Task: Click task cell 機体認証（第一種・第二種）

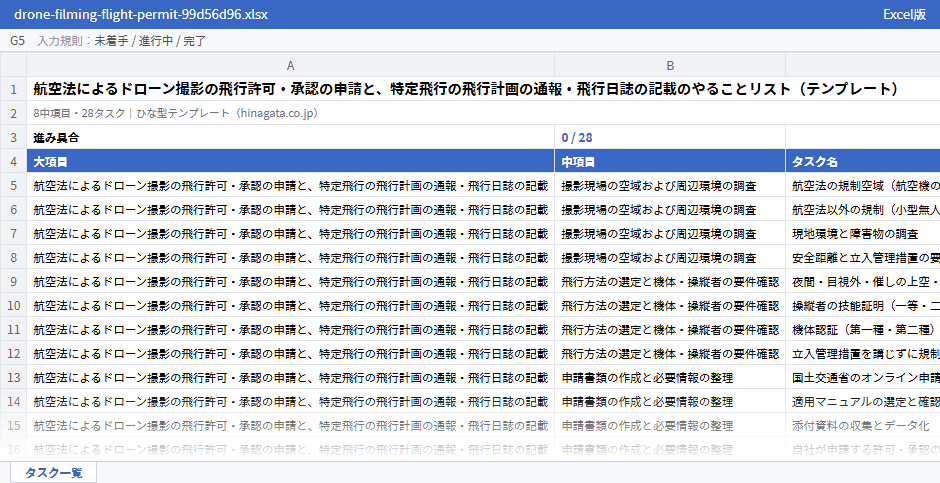Action: click(863, 329)
